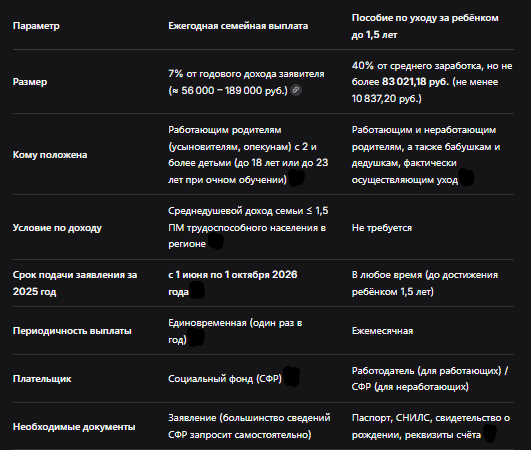Click the 'Не требуется' cell

click(x=382, y=228)
